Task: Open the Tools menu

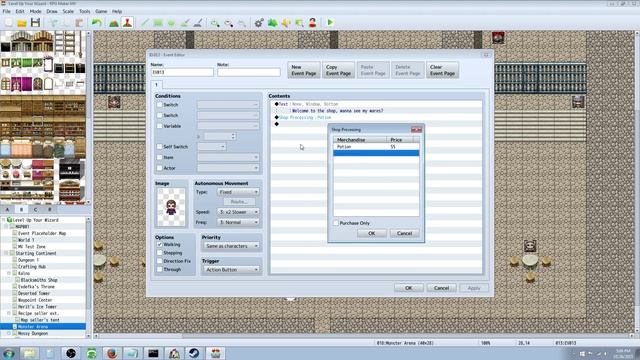Action: click(x=84, y=11)
